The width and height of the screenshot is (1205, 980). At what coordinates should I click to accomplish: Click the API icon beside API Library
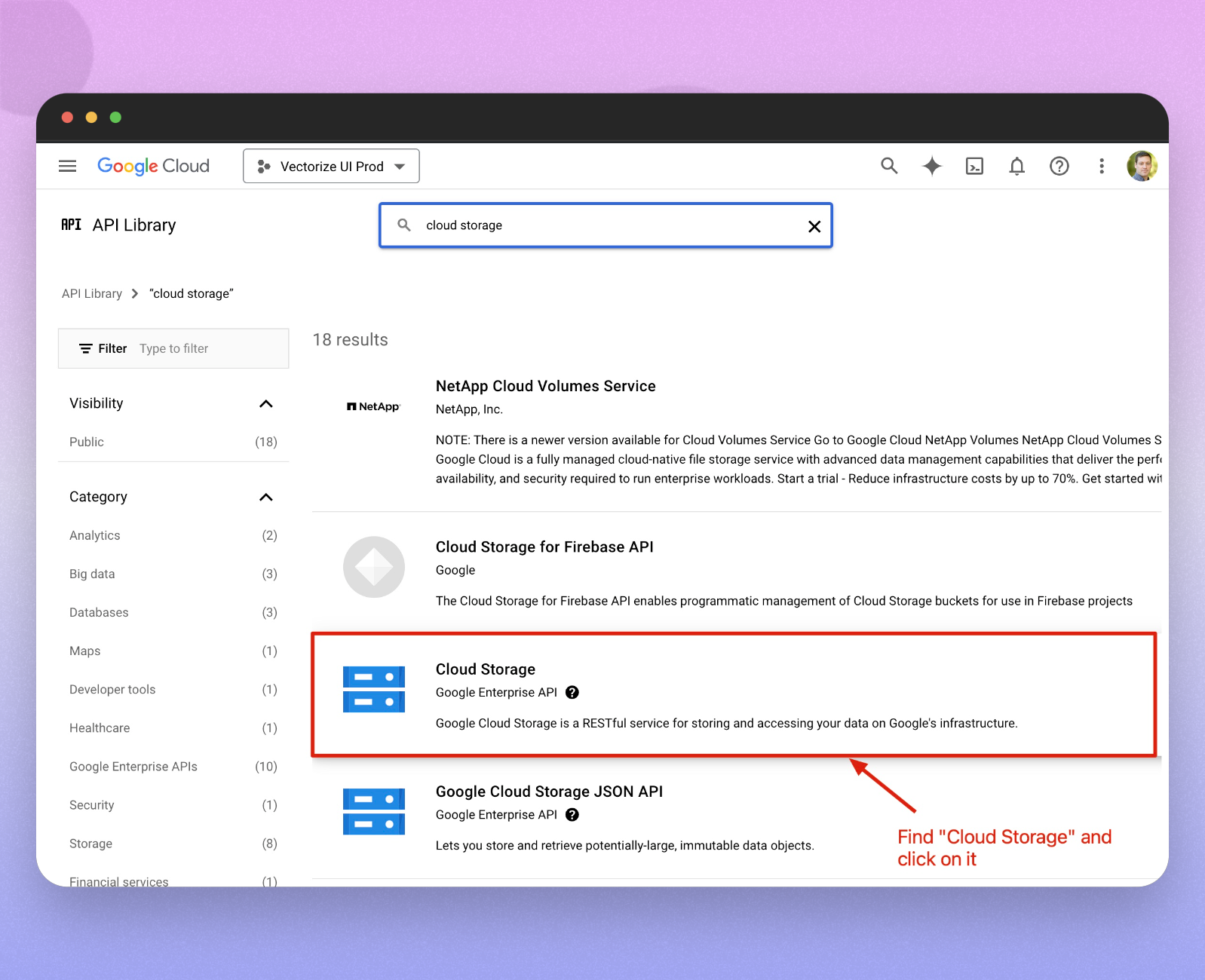72,225
